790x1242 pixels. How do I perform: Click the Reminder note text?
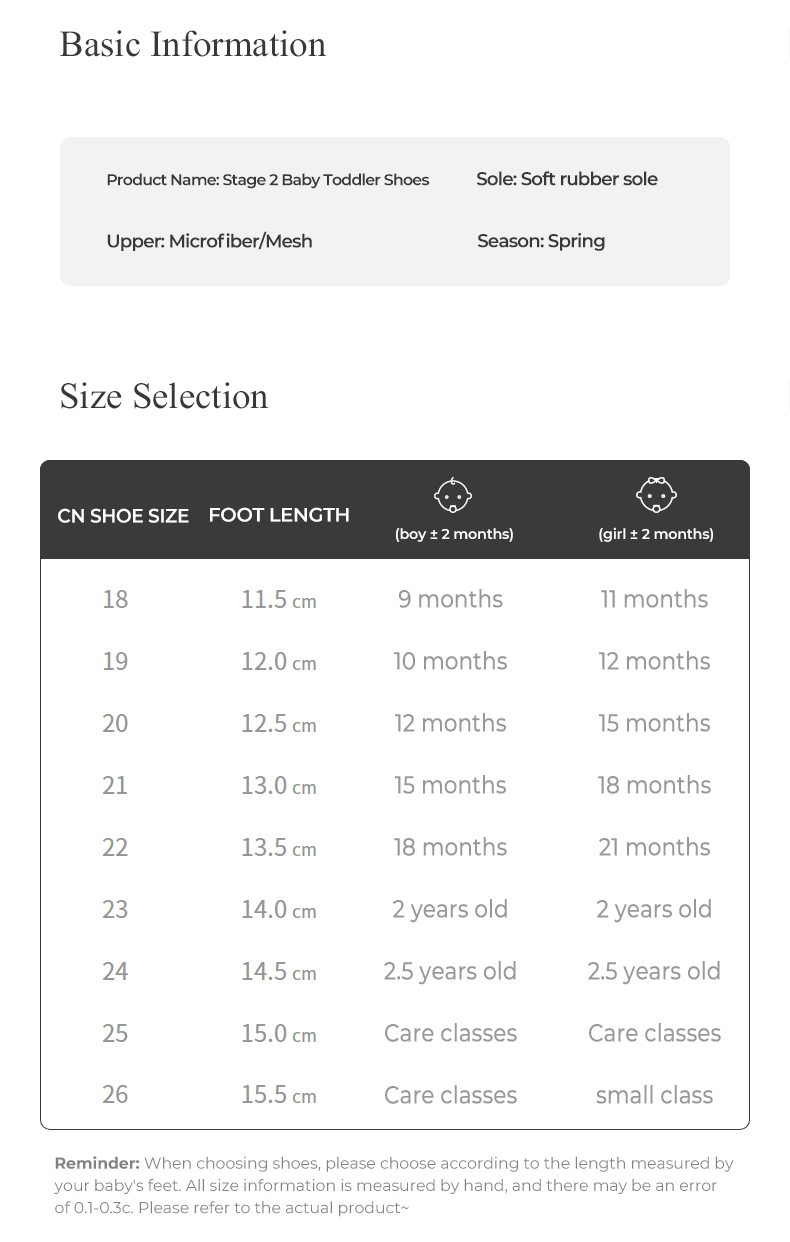[x=394, y=1185]
